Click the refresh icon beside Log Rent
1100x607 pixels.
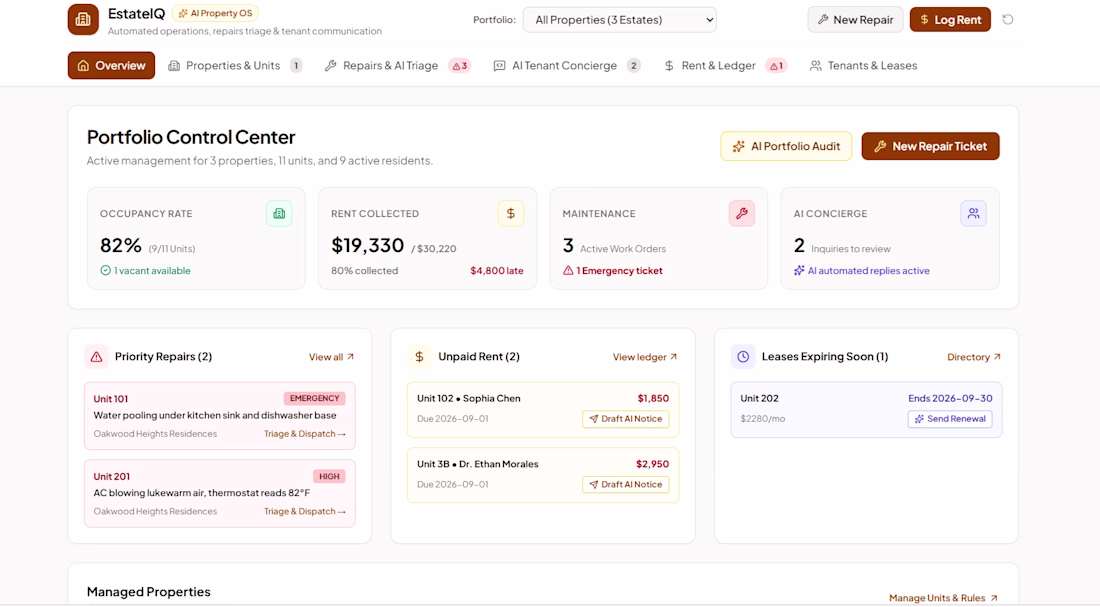[x=1007, y=20]
